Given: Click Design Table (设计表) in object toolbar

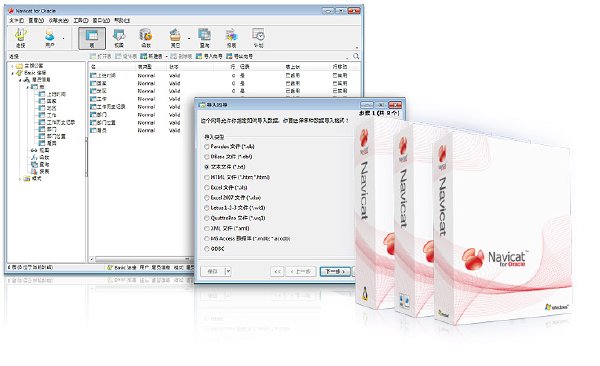Looking at the screenshot, I should tap(126, 56).
